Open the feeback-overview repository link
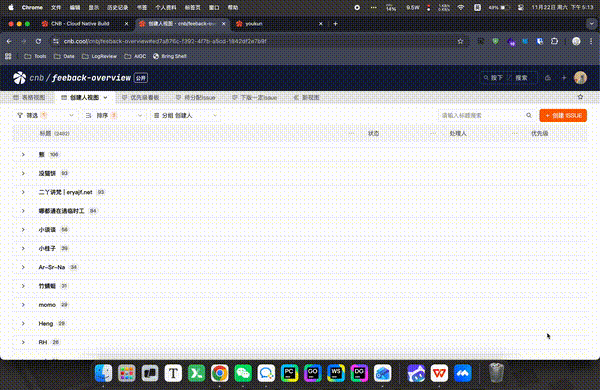 (x=91, y=78)
